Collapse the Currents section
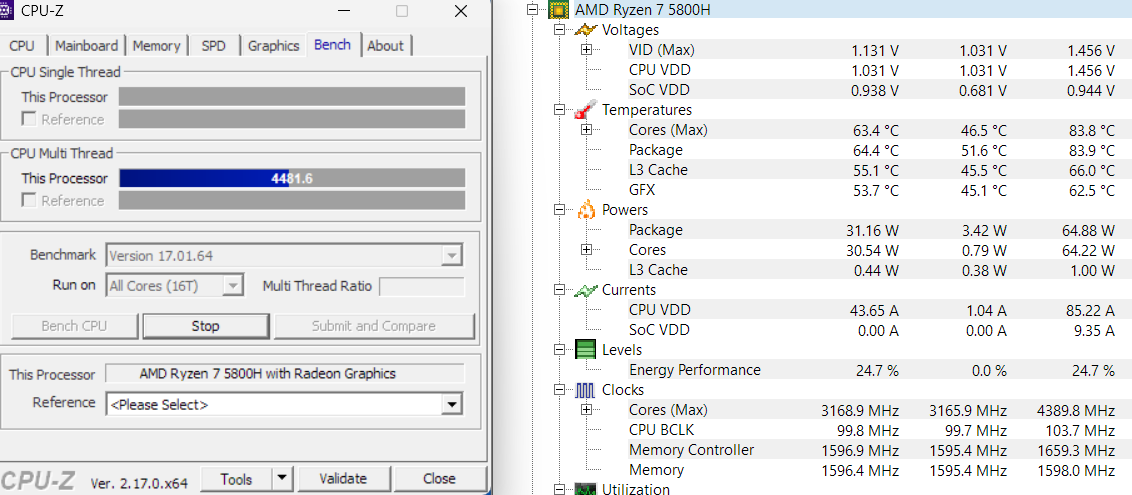 560,290
